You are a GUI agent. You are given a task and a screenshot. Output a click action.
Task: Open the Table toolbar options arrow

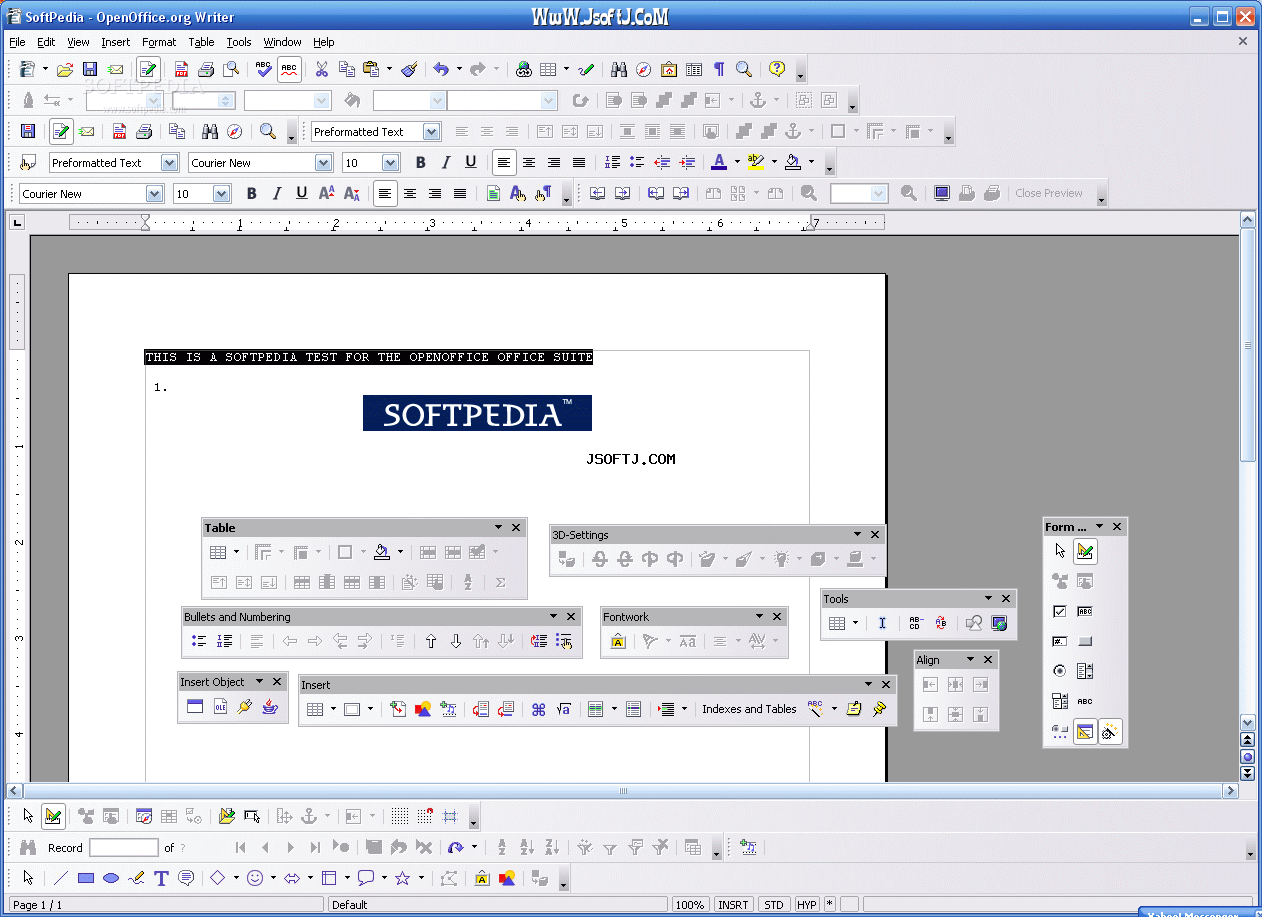[x=498, y=528]
